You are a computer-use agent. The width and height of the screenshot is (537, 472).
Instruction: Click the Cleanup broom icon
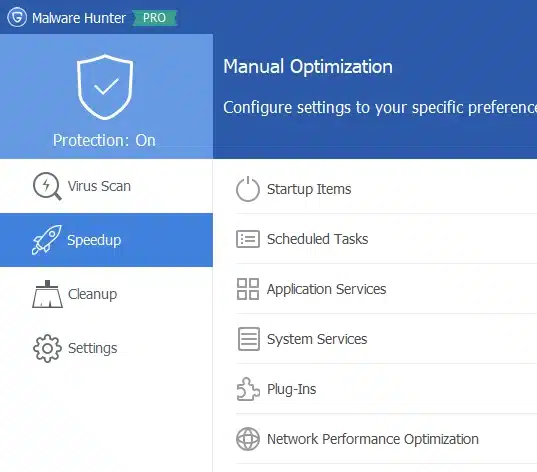click(47, 294)
